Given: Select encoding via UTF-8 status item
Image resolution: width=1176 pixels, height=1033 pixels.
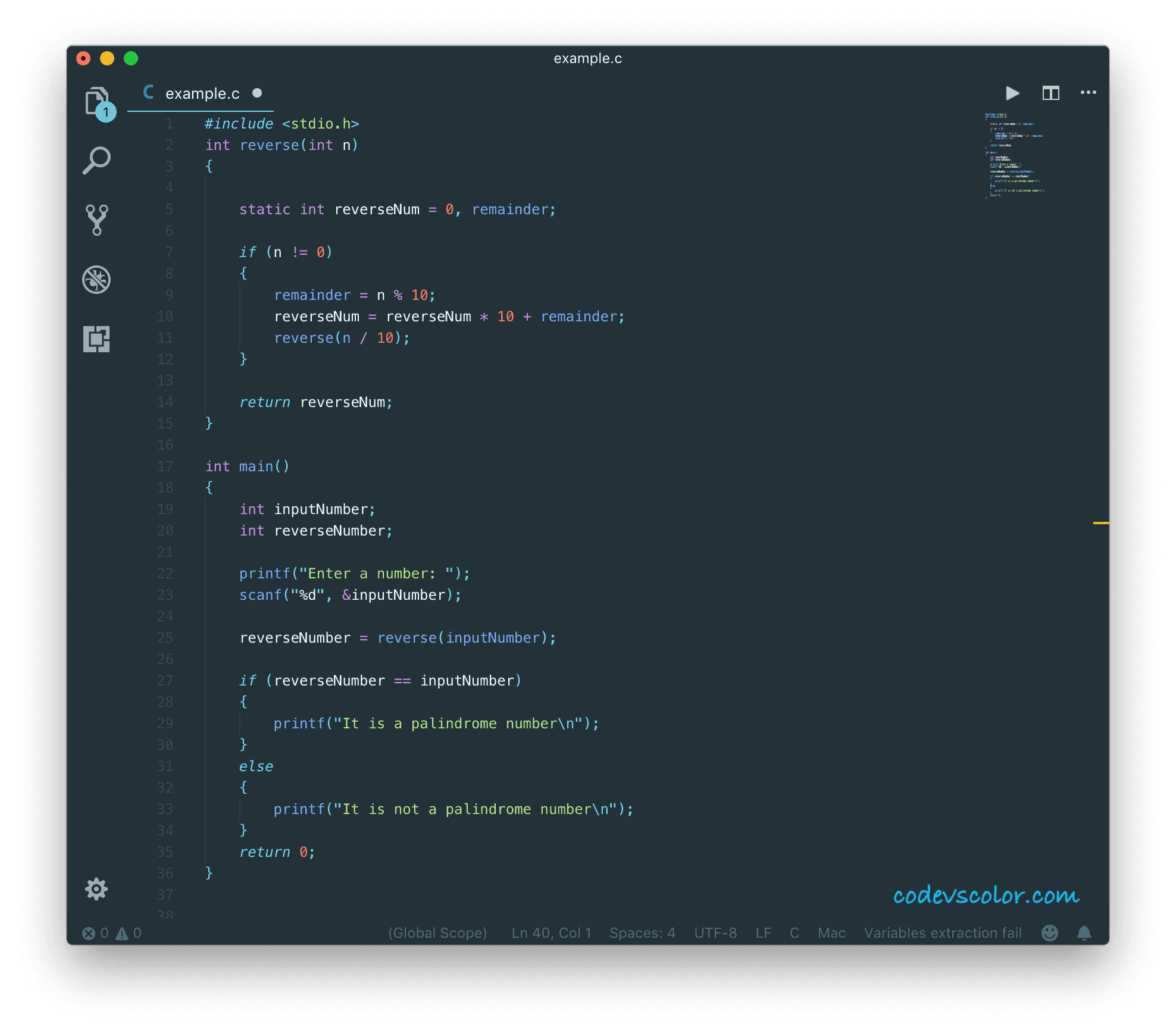Looking at the screenshot, I should point(715,932).
